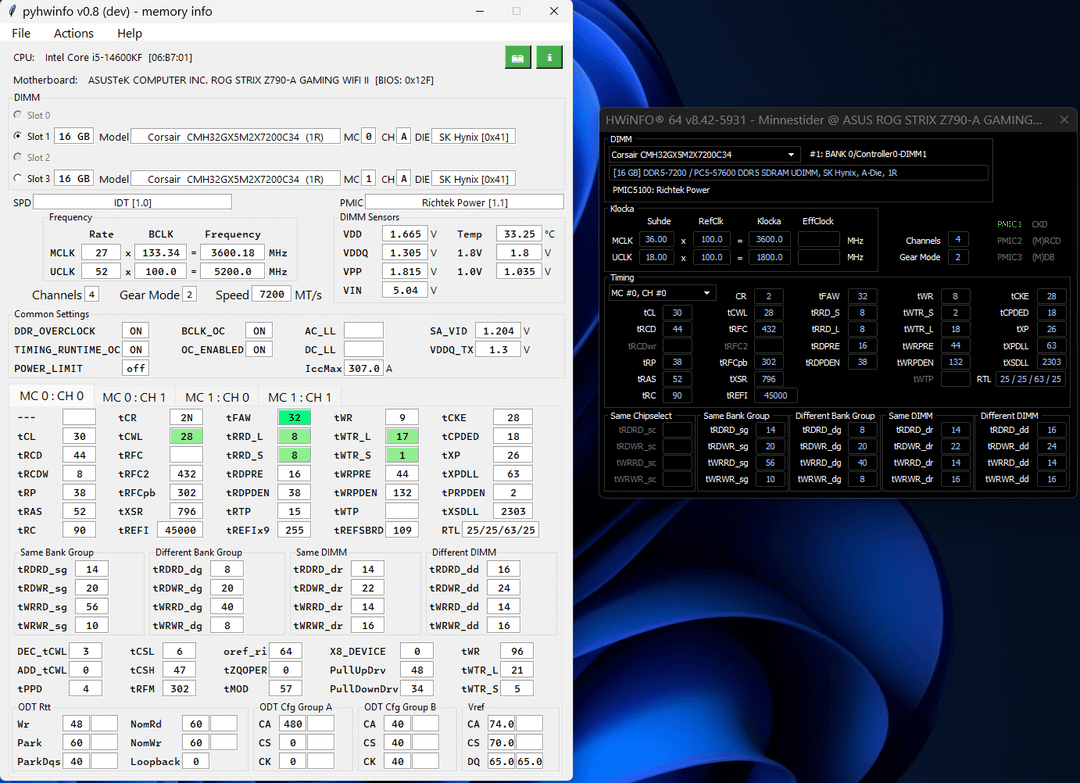
Task: Open the Actions menu
Action: [x=74, y=34]
